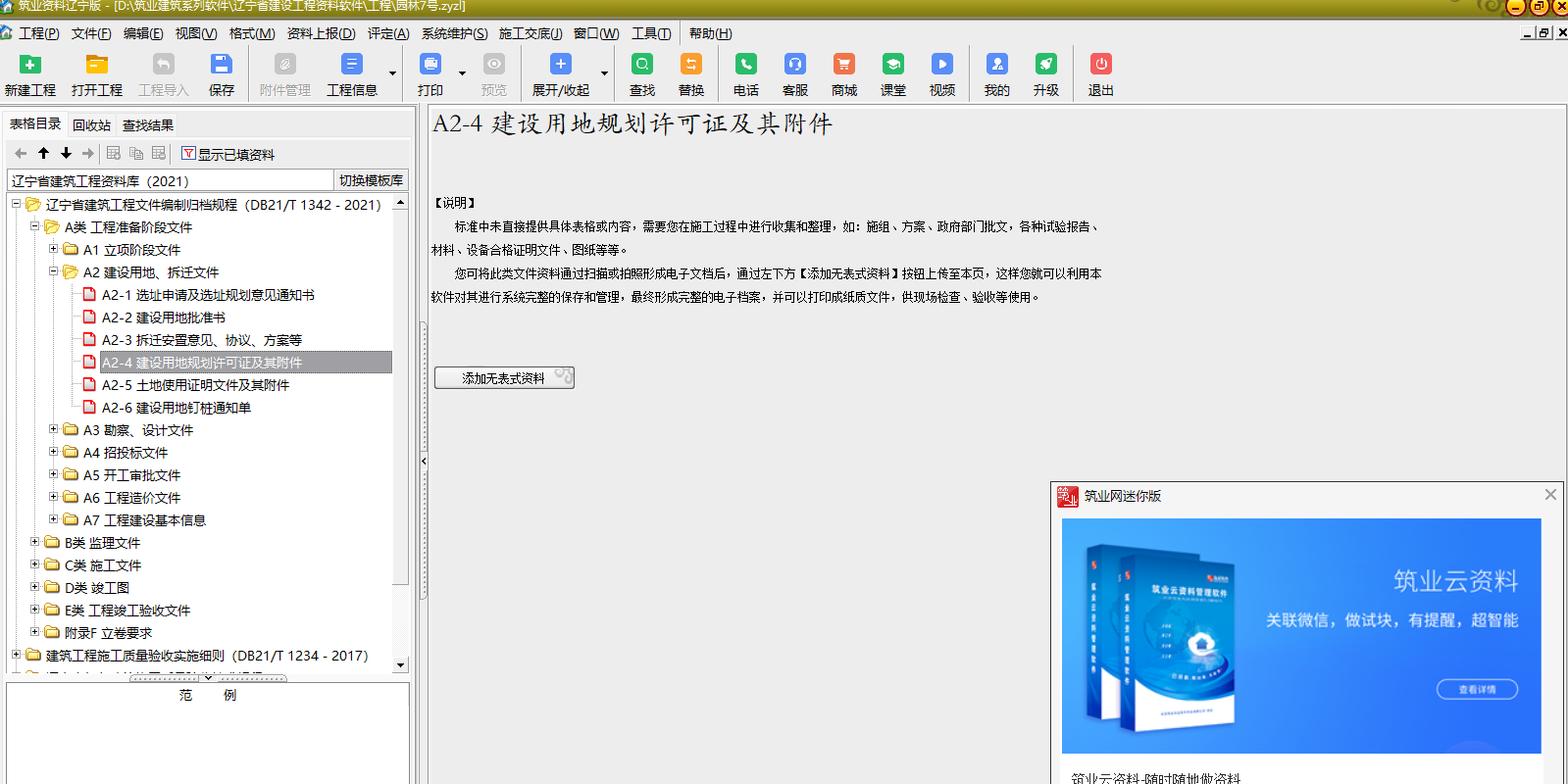Switch to the 查找结果 tab
Image resolution: width=1568 pixels, height=784 pixels.
coord(148,125)
